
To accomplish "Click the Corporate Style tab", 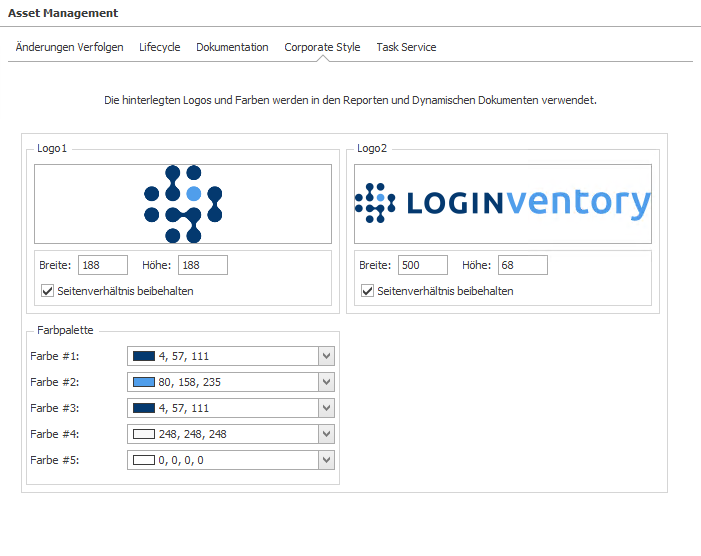I will click(322, 47).
